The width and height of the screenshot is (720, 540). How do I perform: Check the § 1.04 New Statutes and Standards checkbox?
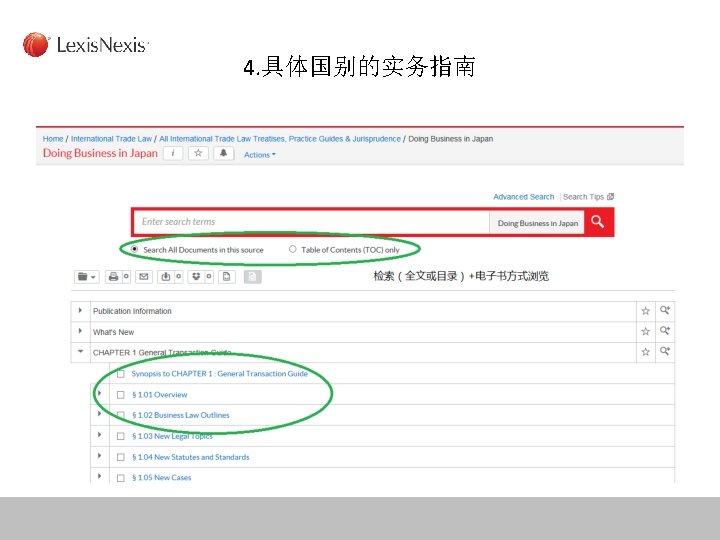[x=120, y=457]
